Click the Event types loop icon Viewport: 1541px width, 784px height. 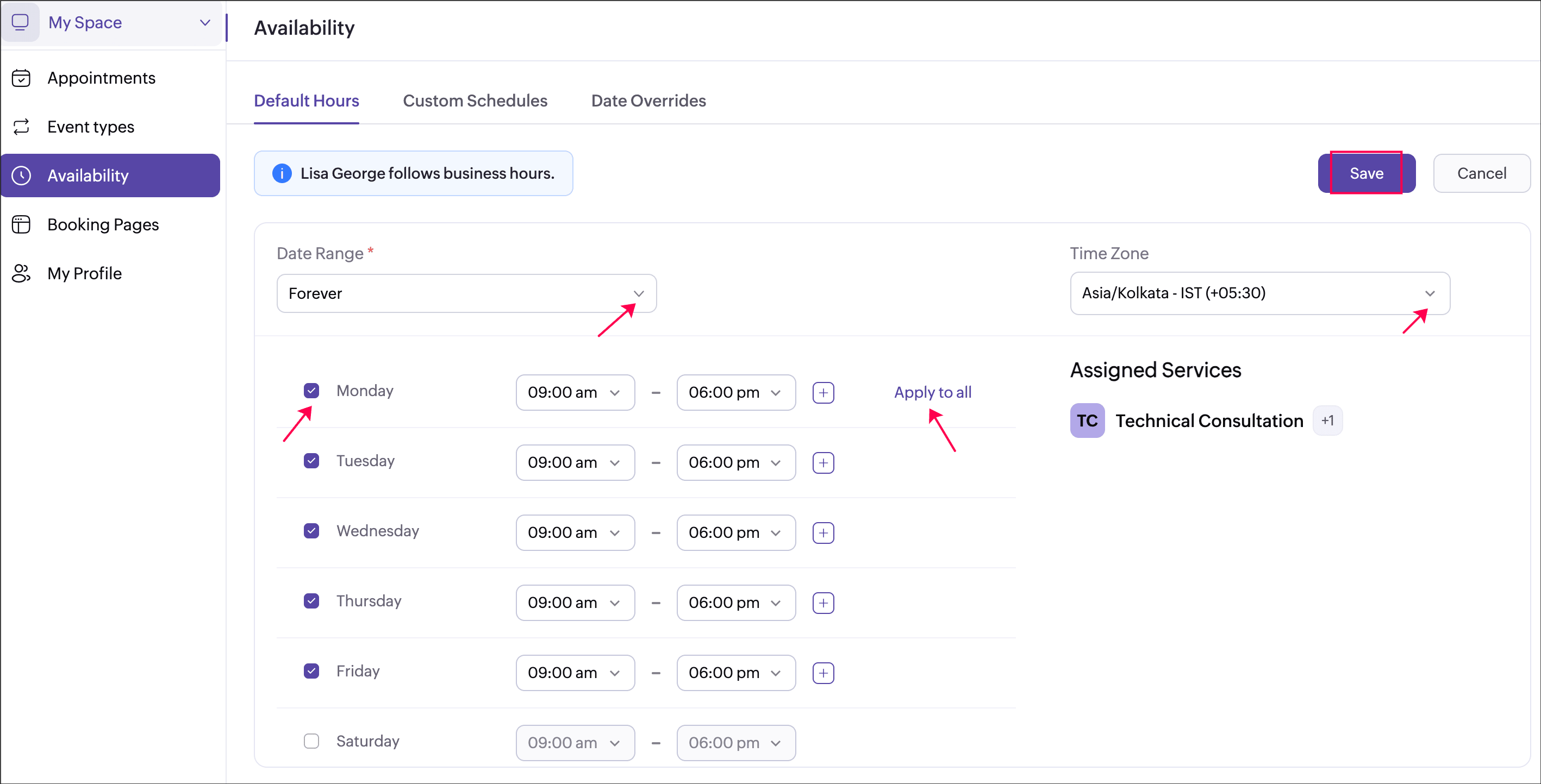click(x=21, y=127)
